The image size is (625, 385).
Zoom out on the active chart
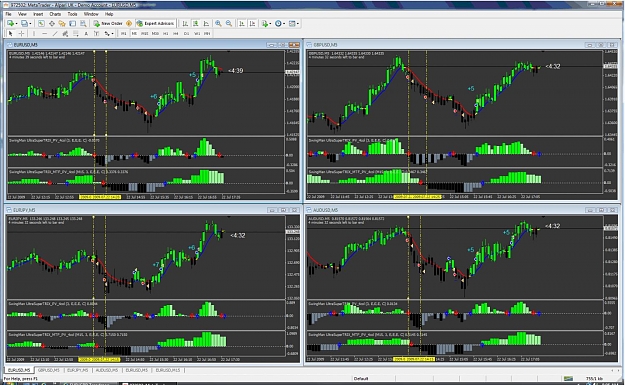pos(229,24)
